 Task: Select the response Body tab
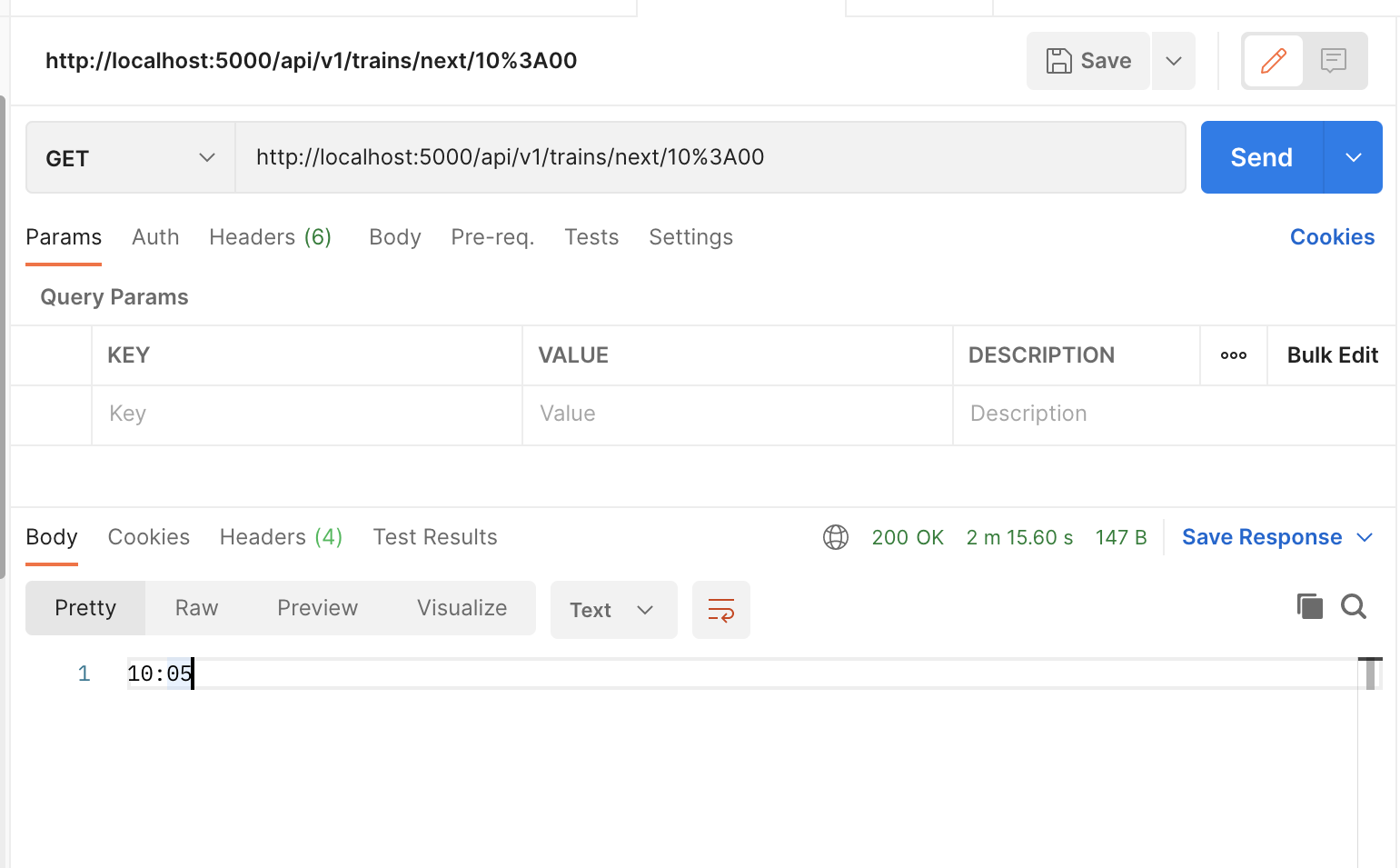52,537
